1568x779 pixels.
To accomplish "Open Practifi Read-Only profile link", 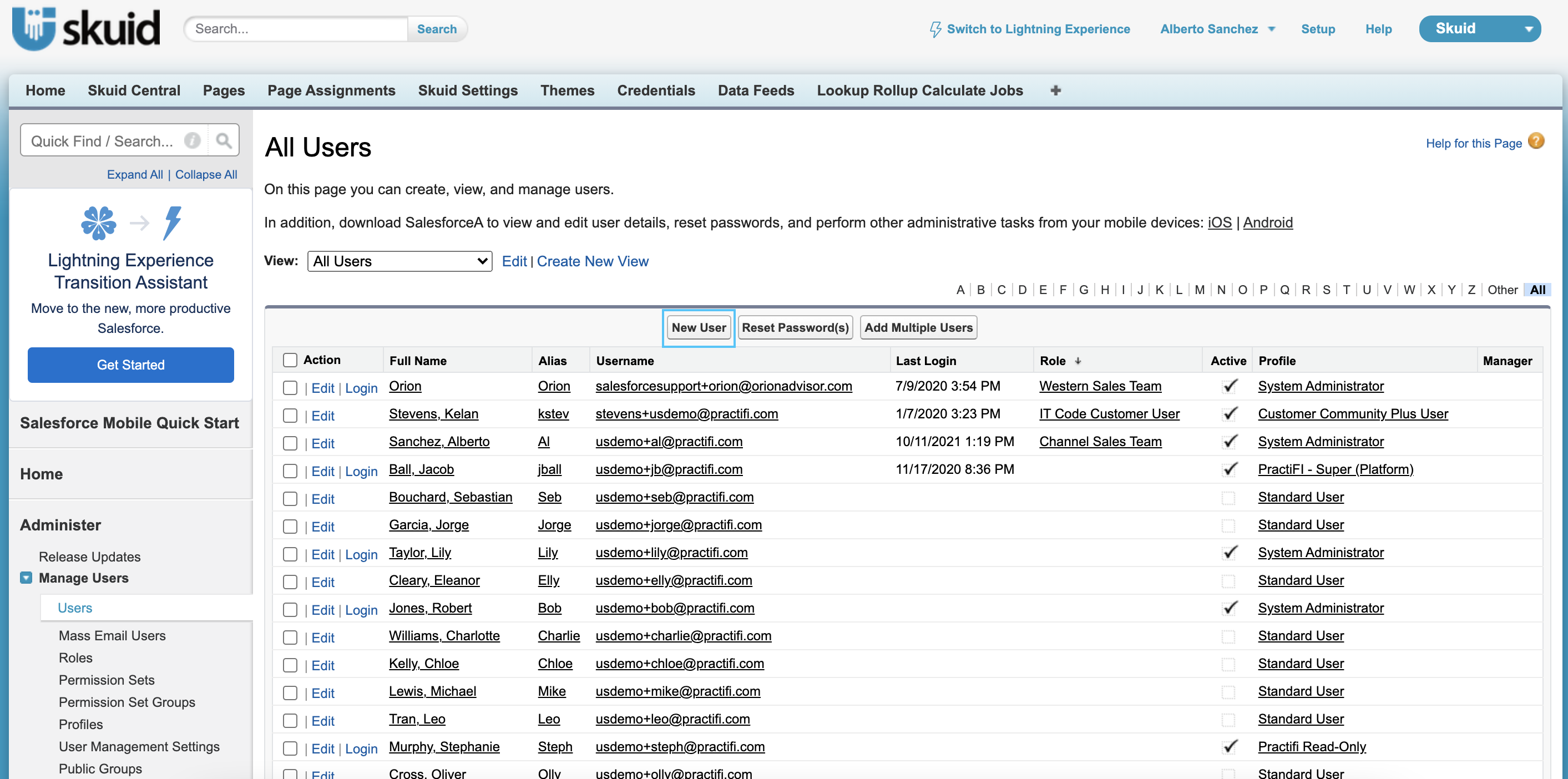I will coord(1312,747).
